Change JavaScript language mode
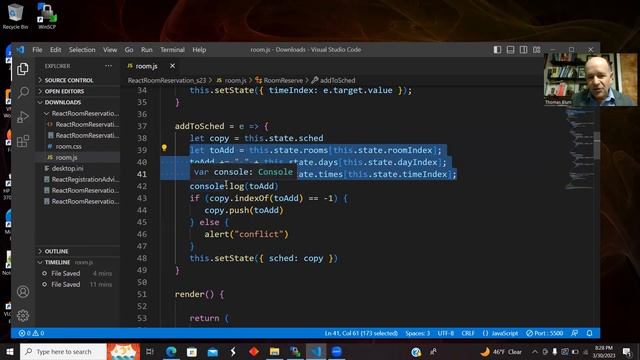This screenshot has height=360, width=640. [500, 333]
